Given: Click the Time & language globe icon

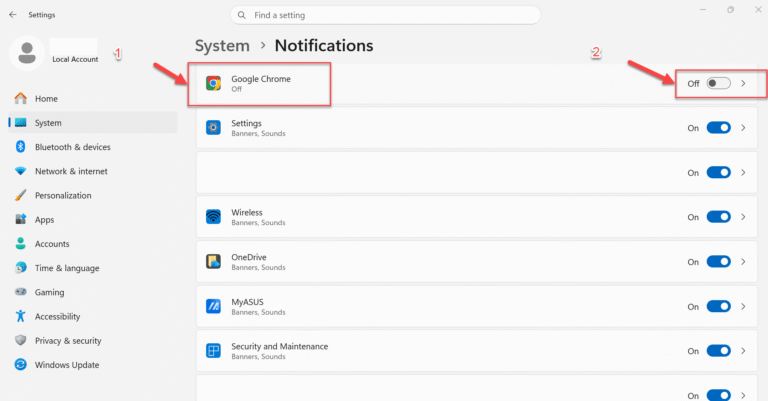Looking at the screenshot, I should [21, 268].
